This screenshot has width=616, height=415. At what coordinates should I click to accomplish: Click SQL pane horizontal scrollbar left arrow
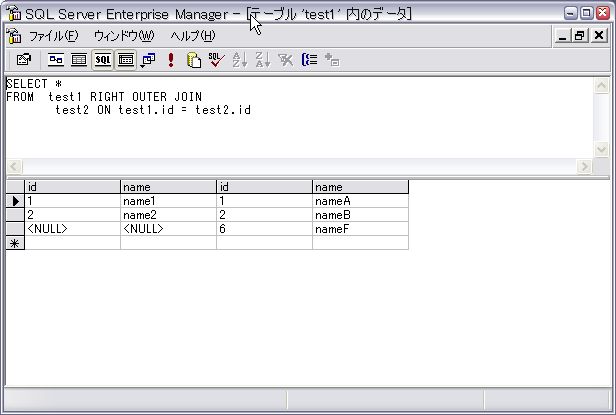coord(14,166)
